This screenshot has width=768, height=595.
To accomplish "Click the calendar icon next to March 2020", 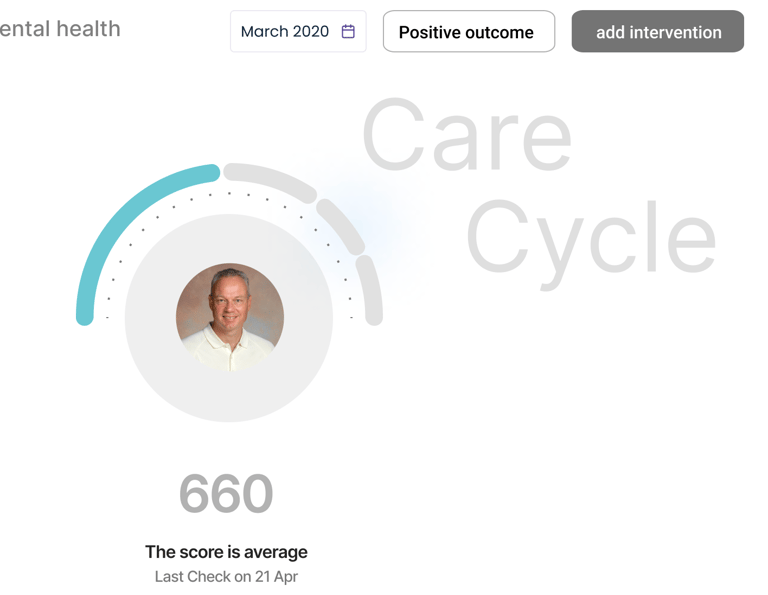I will coord(348,31).
